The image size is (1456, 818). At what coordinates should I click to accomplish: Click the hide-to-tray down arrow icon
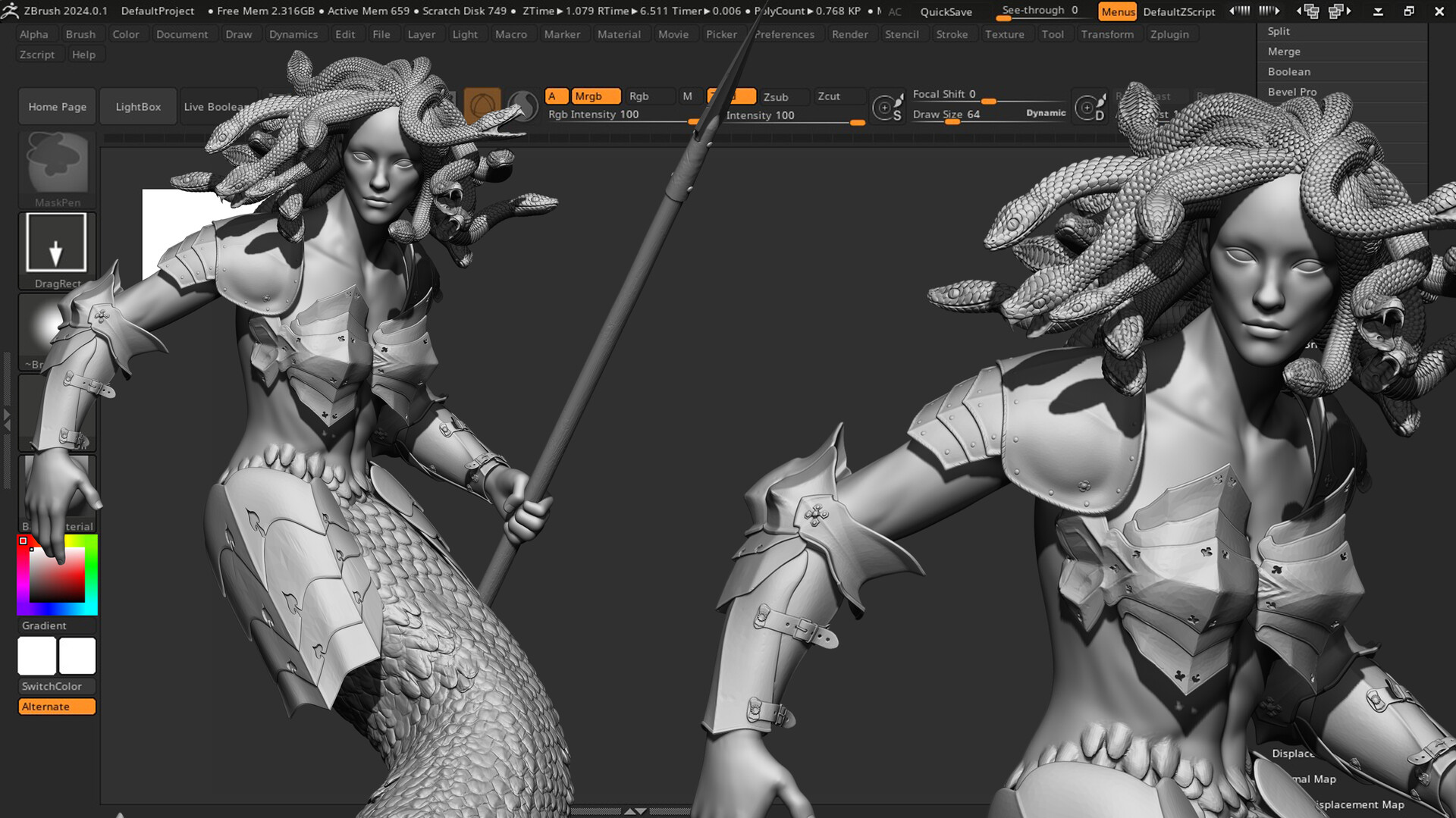pos(1378,11)
